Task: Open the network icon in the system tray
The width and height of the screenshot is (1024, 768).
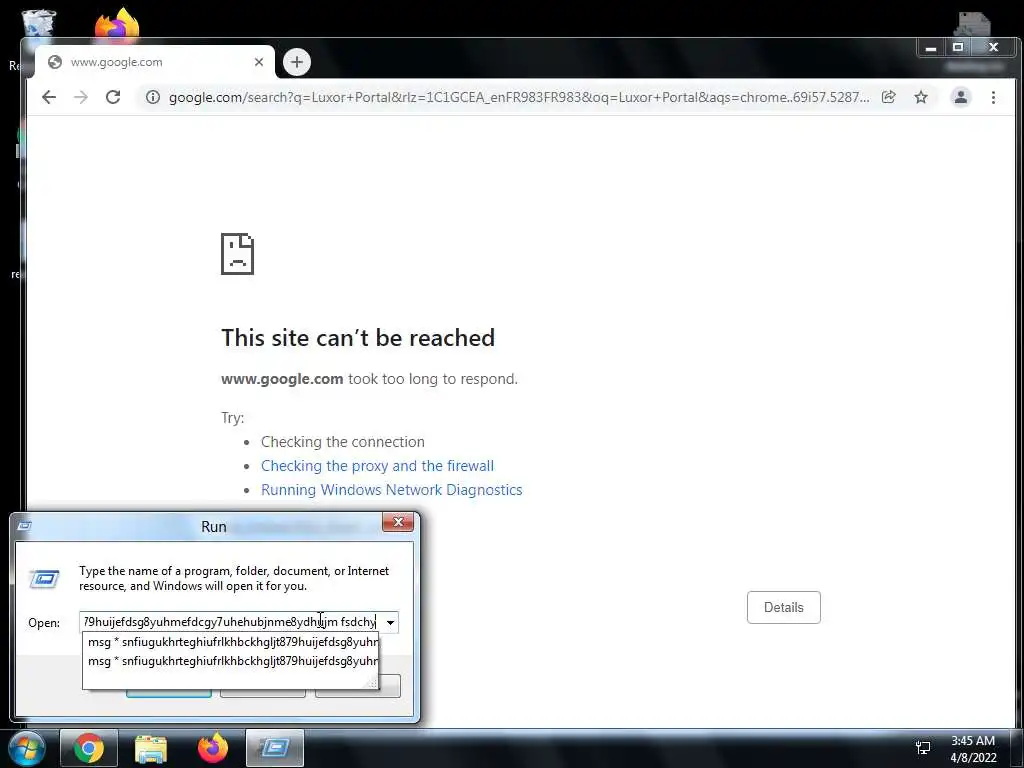Action: [923, 748]
